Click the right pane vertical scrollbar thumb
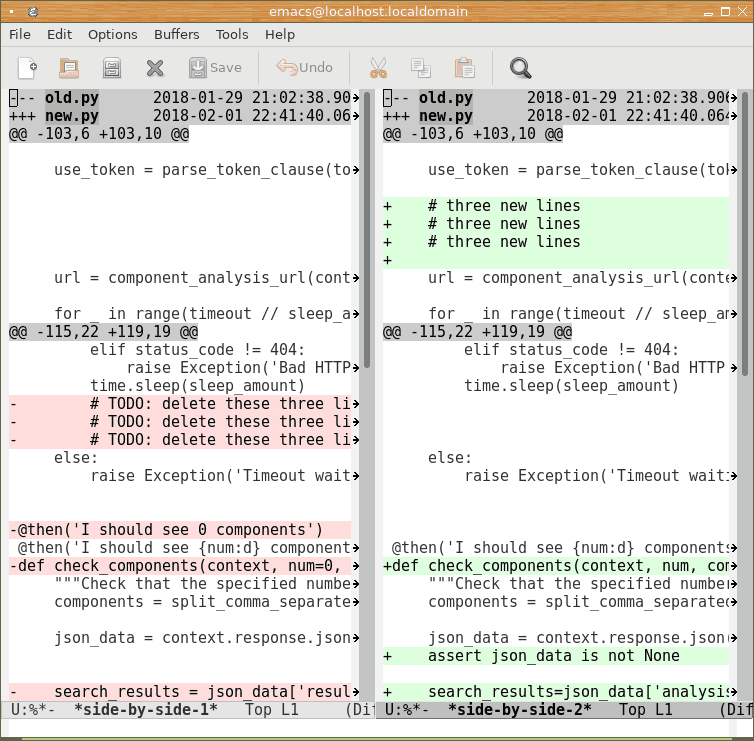The width and height of the screenshot is (754, 741). coord(745,234)
